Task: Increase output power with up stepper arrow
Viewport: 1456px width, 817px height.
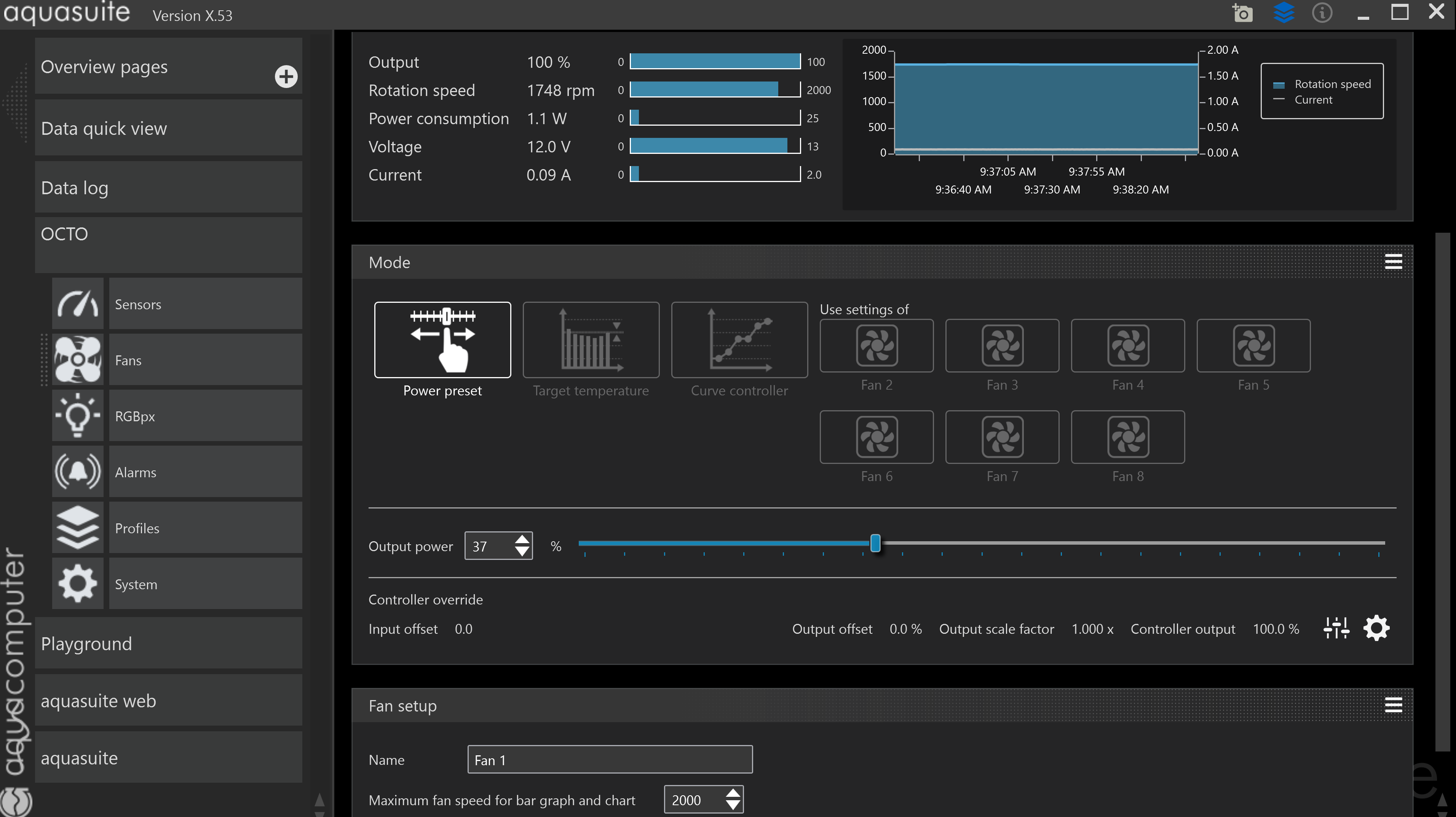Action: pos(522,540)
